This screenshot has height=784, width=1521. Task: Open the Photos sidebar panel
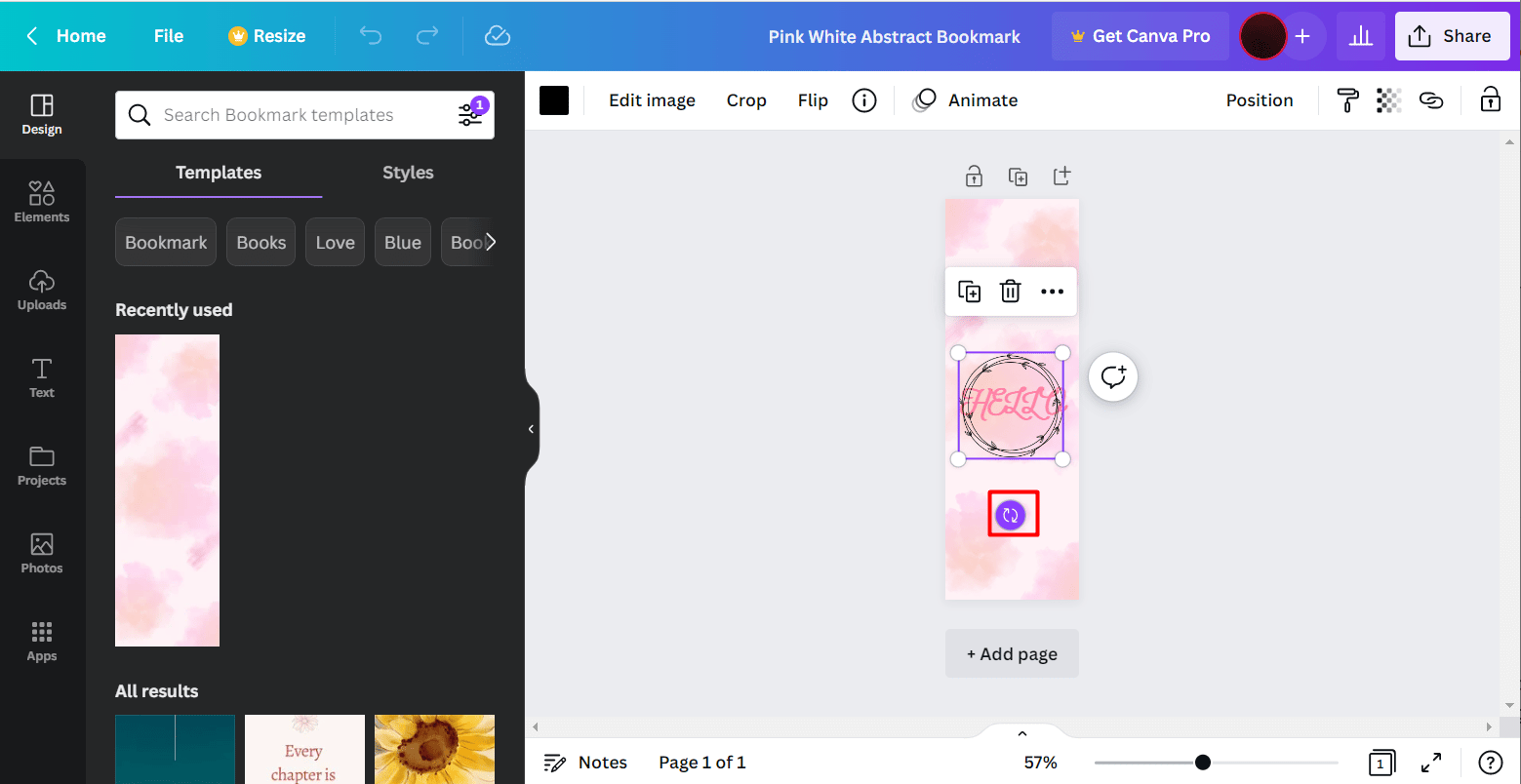point(42,554)
